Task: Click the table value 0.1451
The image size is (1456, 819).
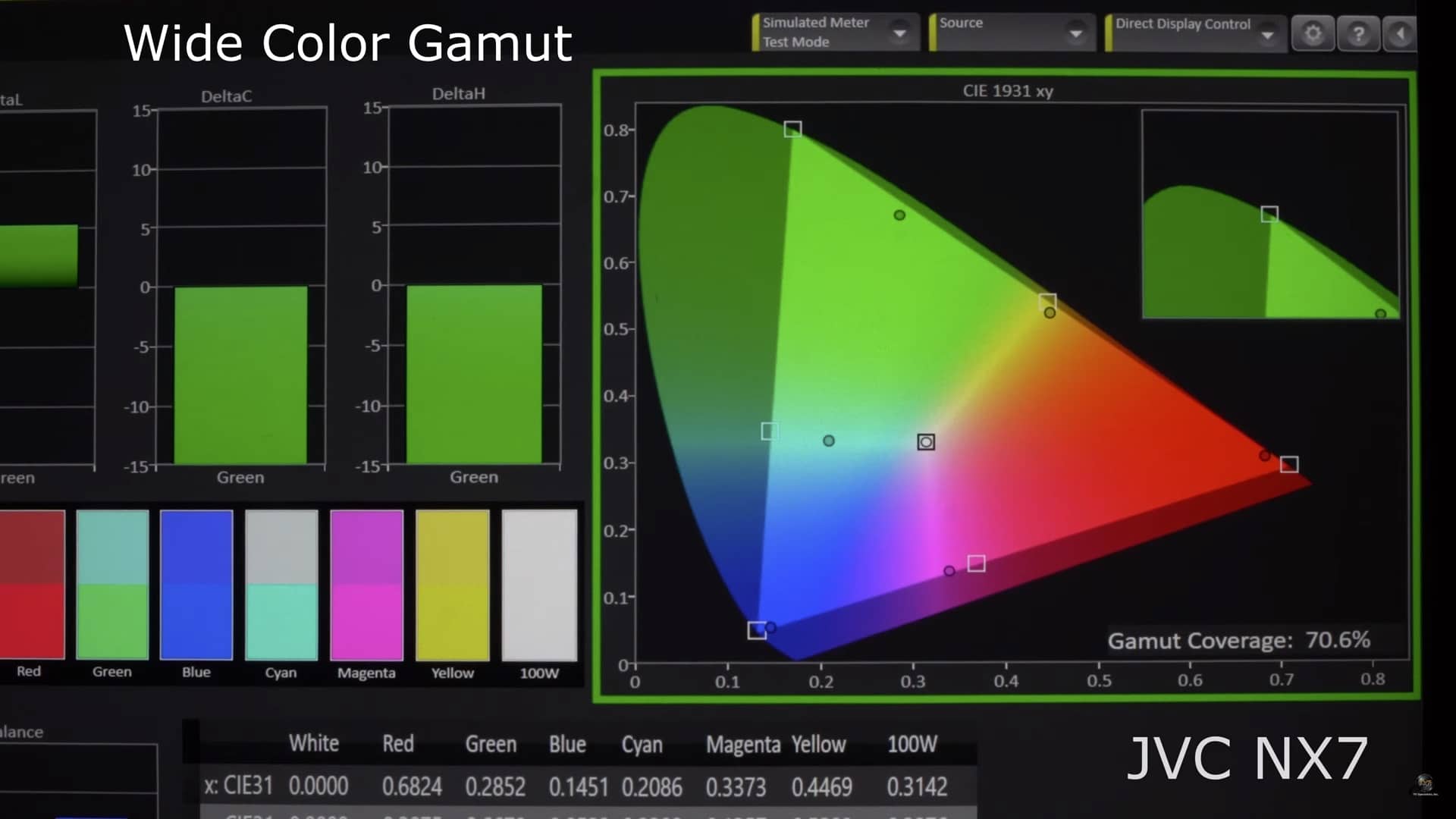Action: click(x=579, y=787)
